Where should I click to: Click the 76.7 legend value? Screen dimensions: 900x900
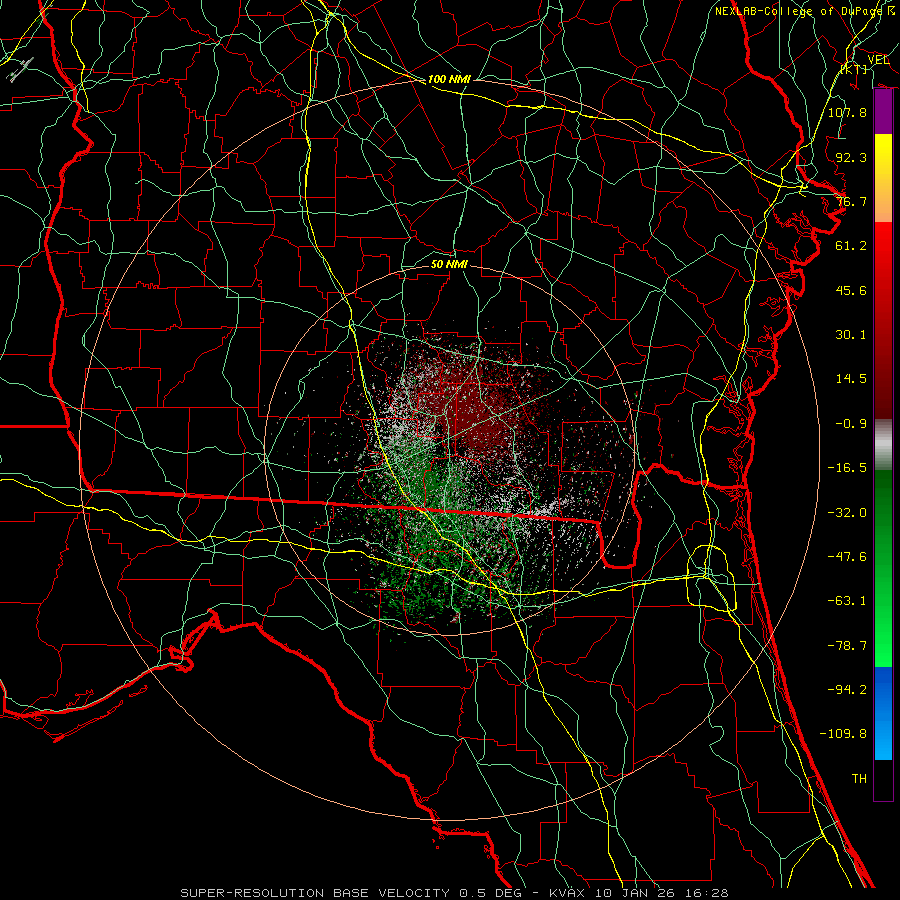[851, 201]
